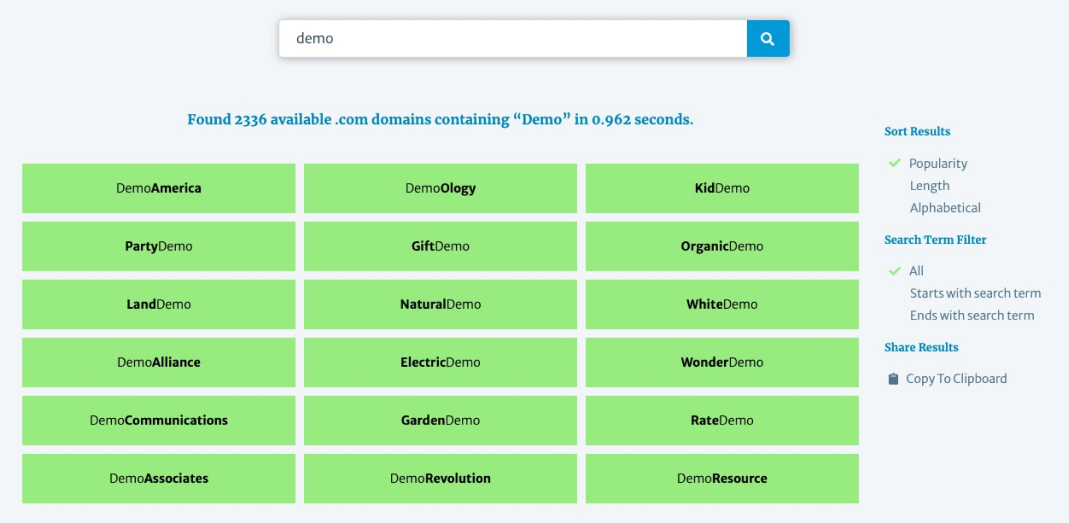Click Copy To Clipboard link
1069x523 pixels.
point(956,379)
